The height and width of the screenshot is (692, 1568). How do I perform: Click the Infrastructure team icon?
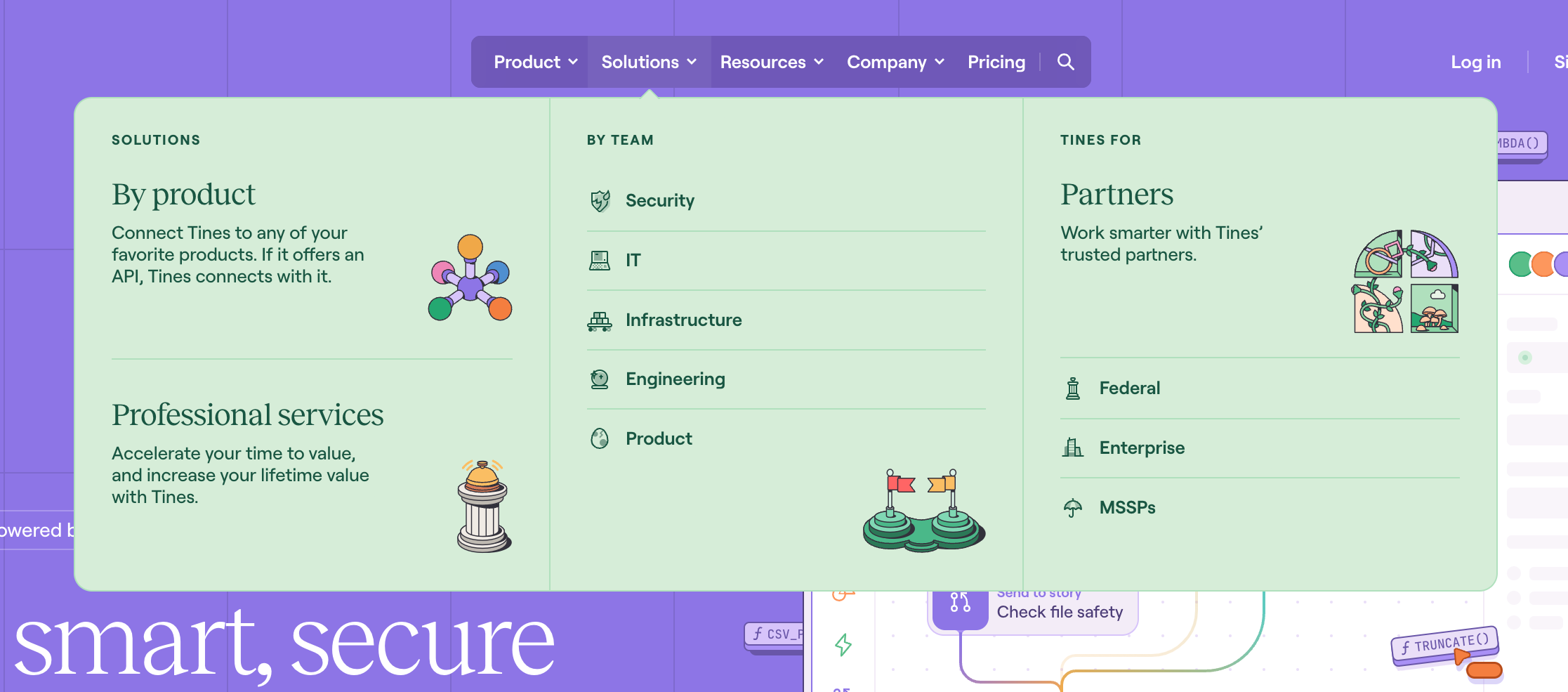pos(599,320)
